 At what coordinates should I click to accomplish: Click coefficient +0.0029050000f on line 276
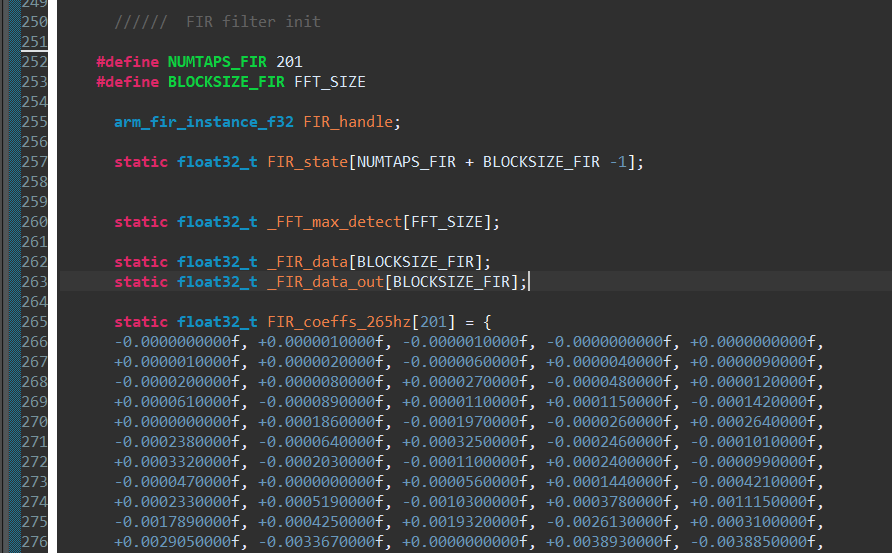click(x=177, y=542)
